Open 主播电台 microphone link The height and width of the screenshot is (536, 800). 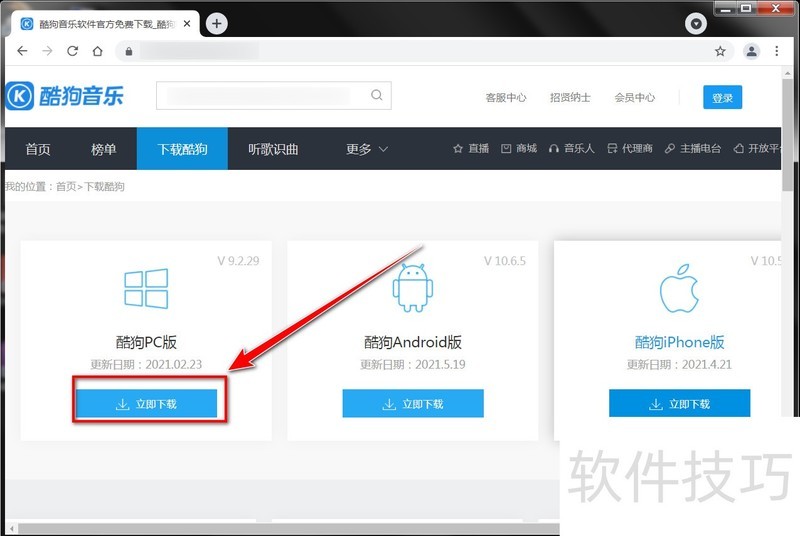click(x=692, y=148)
